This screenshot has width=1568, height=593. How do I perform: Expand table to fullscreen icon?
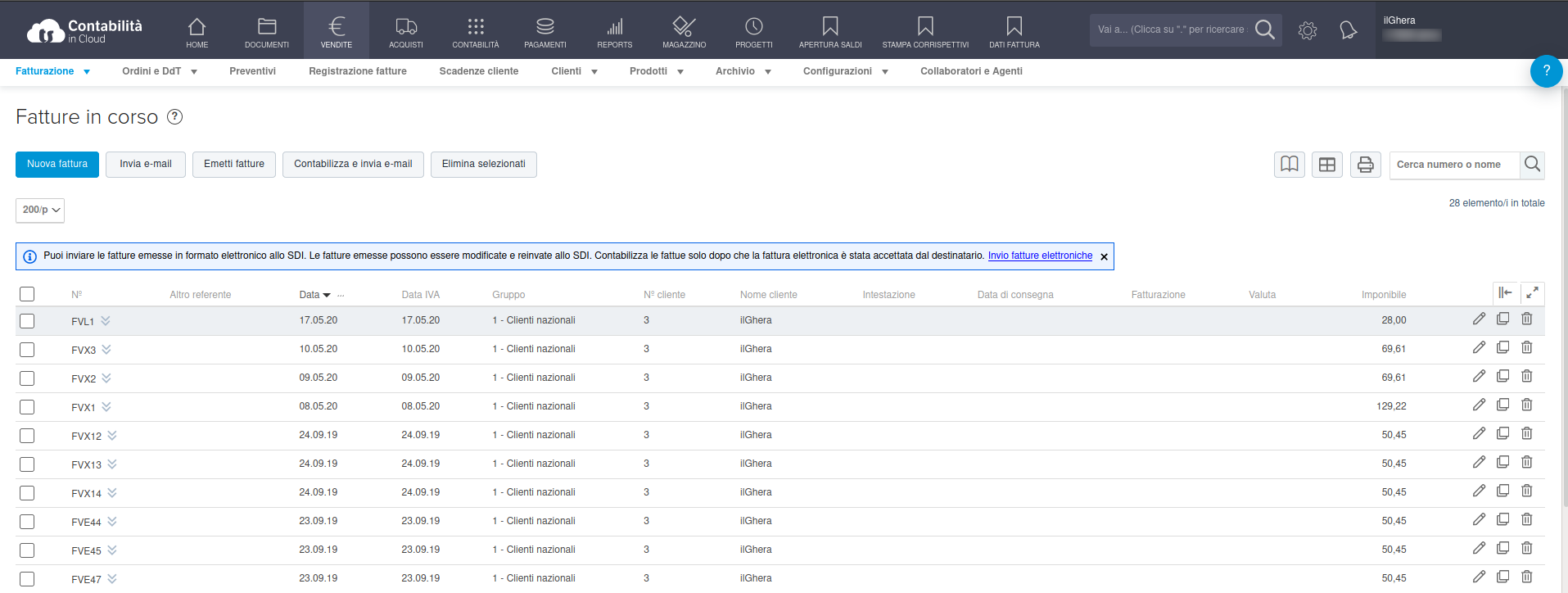tap(1532, 292)
